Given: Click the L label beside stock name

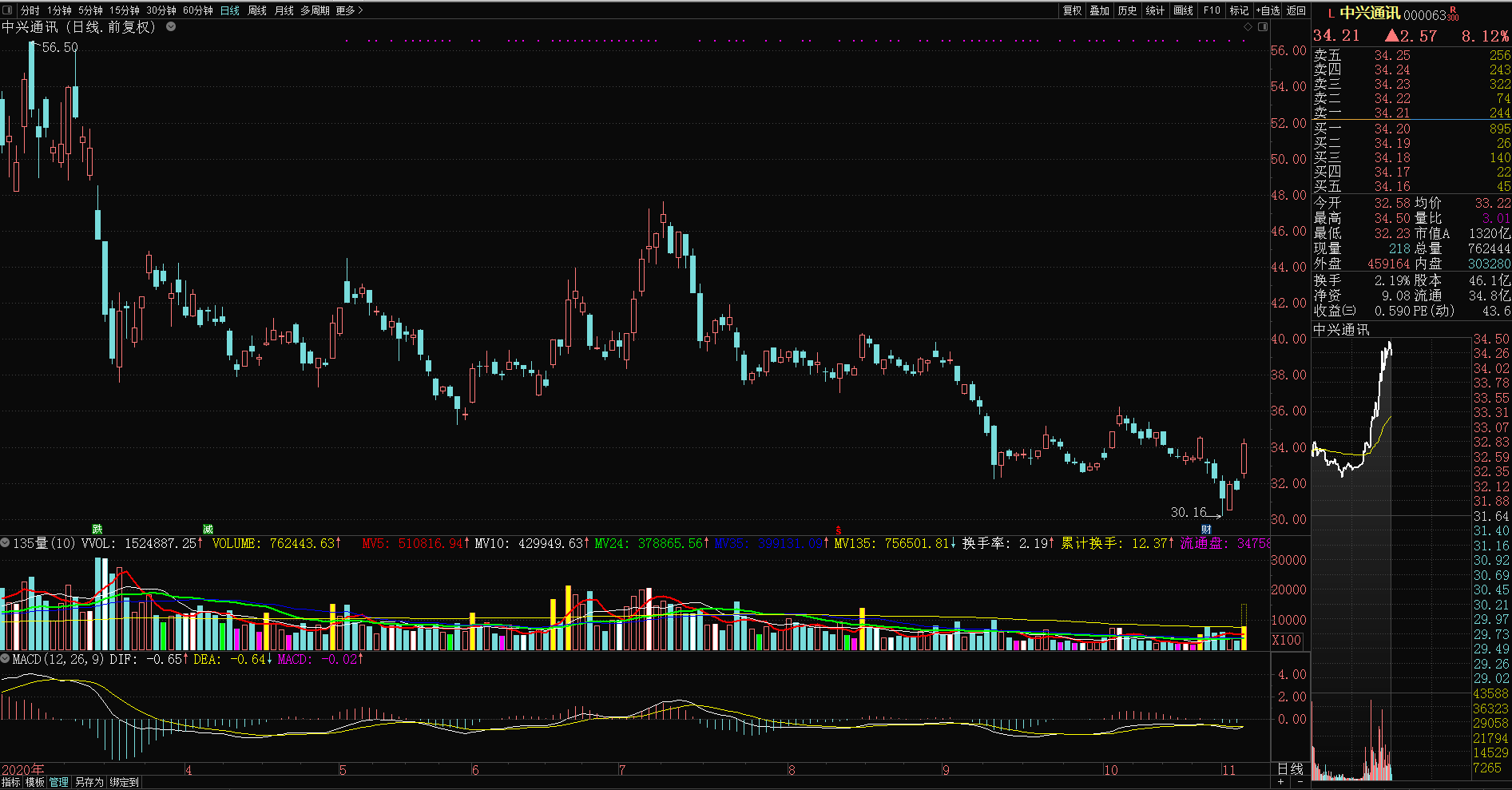Looking at the screenshot, I should 1331,14.
